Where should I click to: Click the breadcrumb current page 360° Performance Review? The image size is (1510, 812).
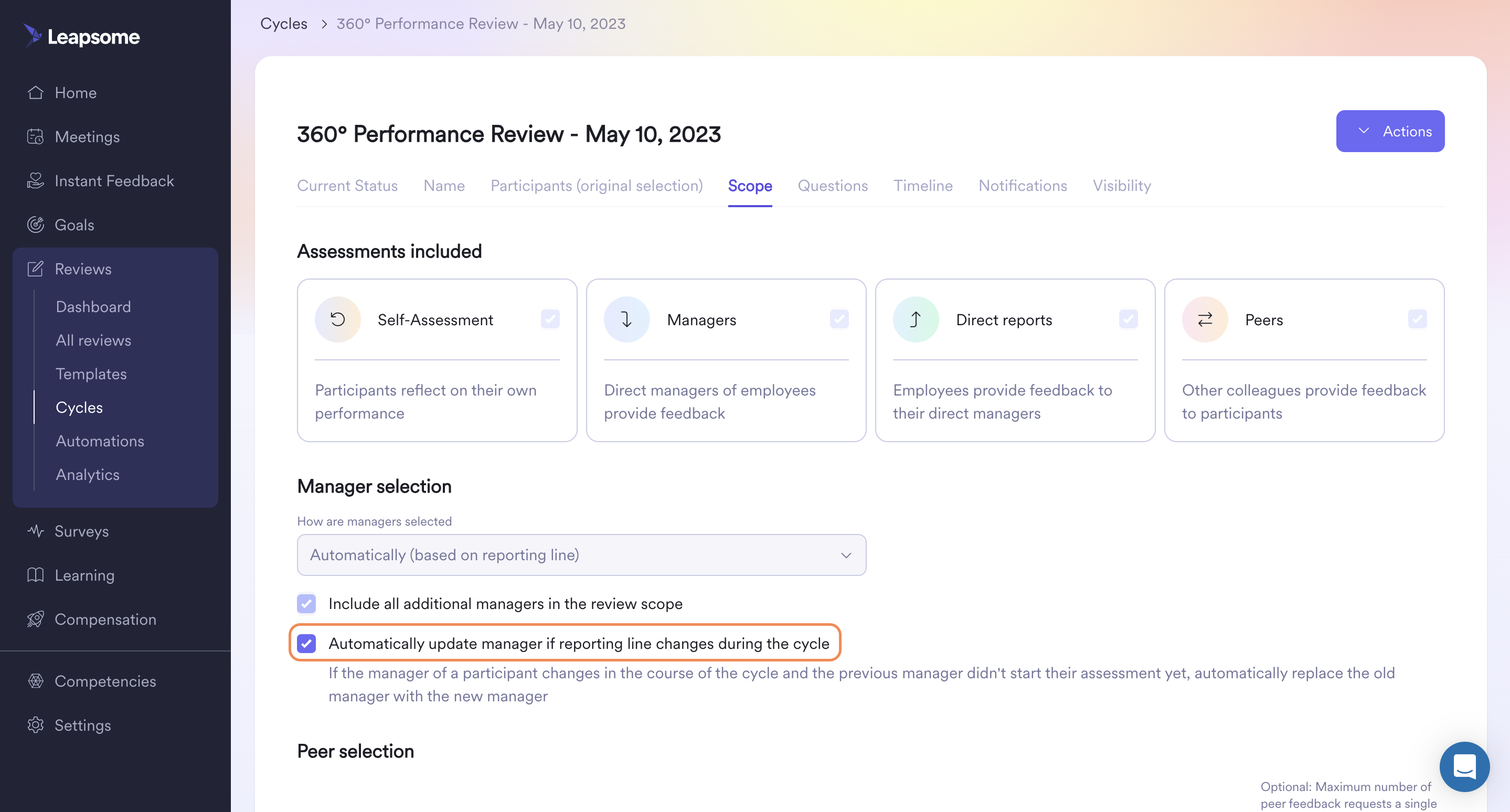tap(481, 24)
